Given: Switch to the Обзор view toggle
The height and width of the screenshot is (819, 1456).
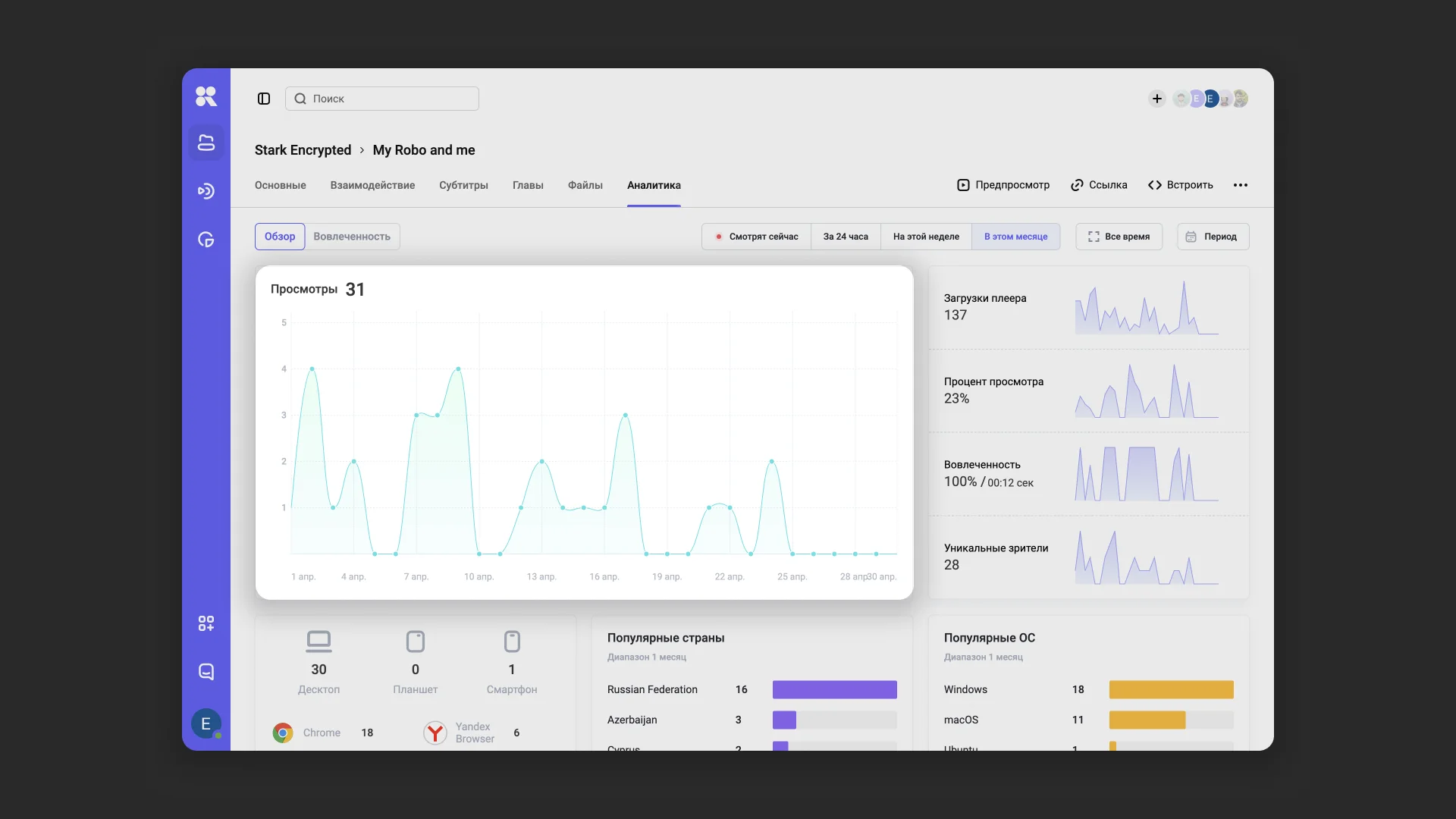Looking at the screenshot, I should [x=280, y=237].
